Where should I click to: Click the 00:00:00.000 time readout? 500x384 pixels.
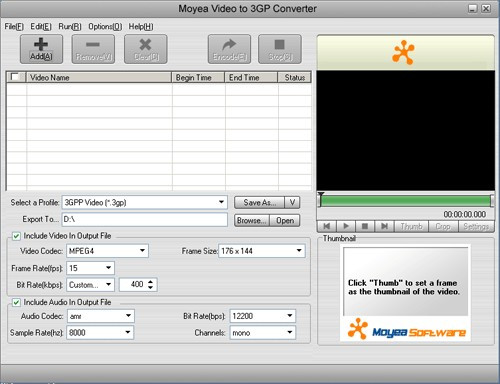464,214
